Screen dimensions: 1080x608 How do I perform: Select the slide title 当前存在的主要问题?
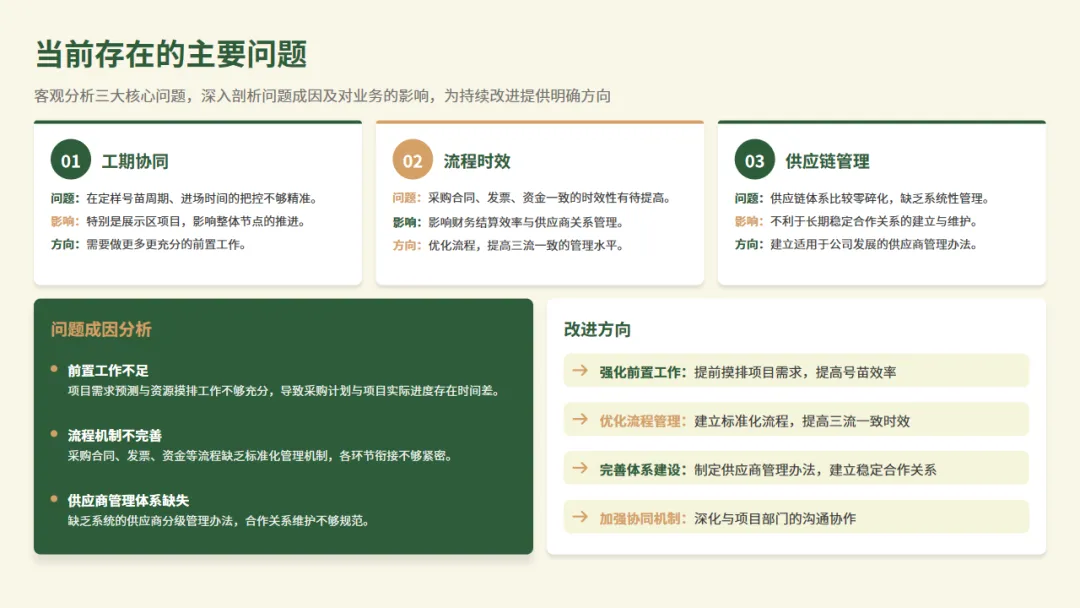(x=171, y=54)
